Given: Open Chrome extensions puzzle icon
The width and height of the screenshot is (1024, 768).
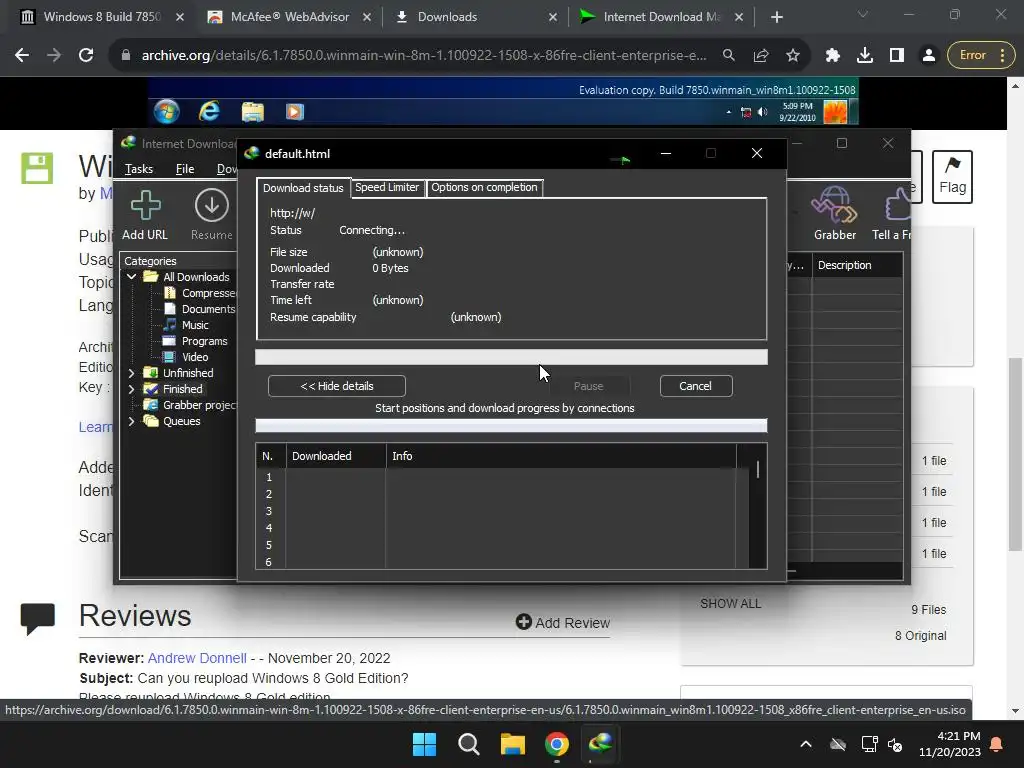Looking at the screenshot, I should [833, 56].
